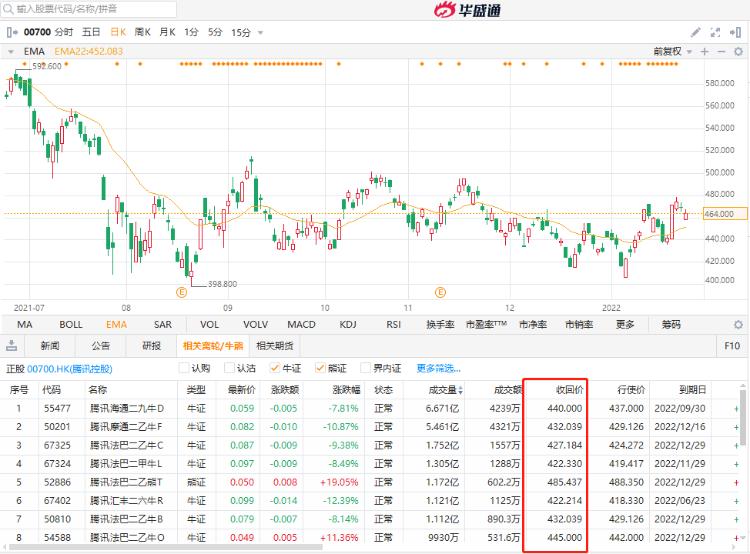Click the left sidebar toggle icon beside 00700

coord(11,32)
